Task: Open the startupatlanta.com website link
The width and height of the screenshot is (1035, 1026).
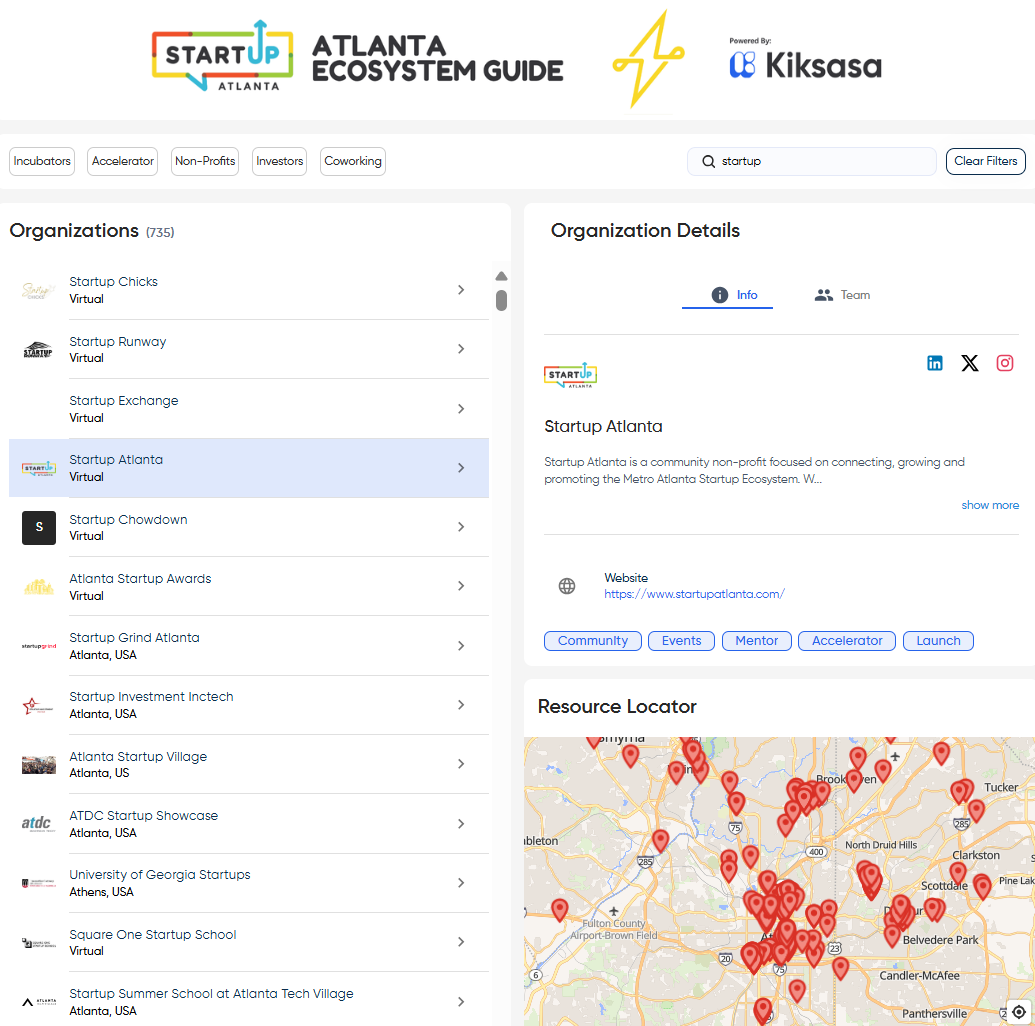Action: [694, 593]
